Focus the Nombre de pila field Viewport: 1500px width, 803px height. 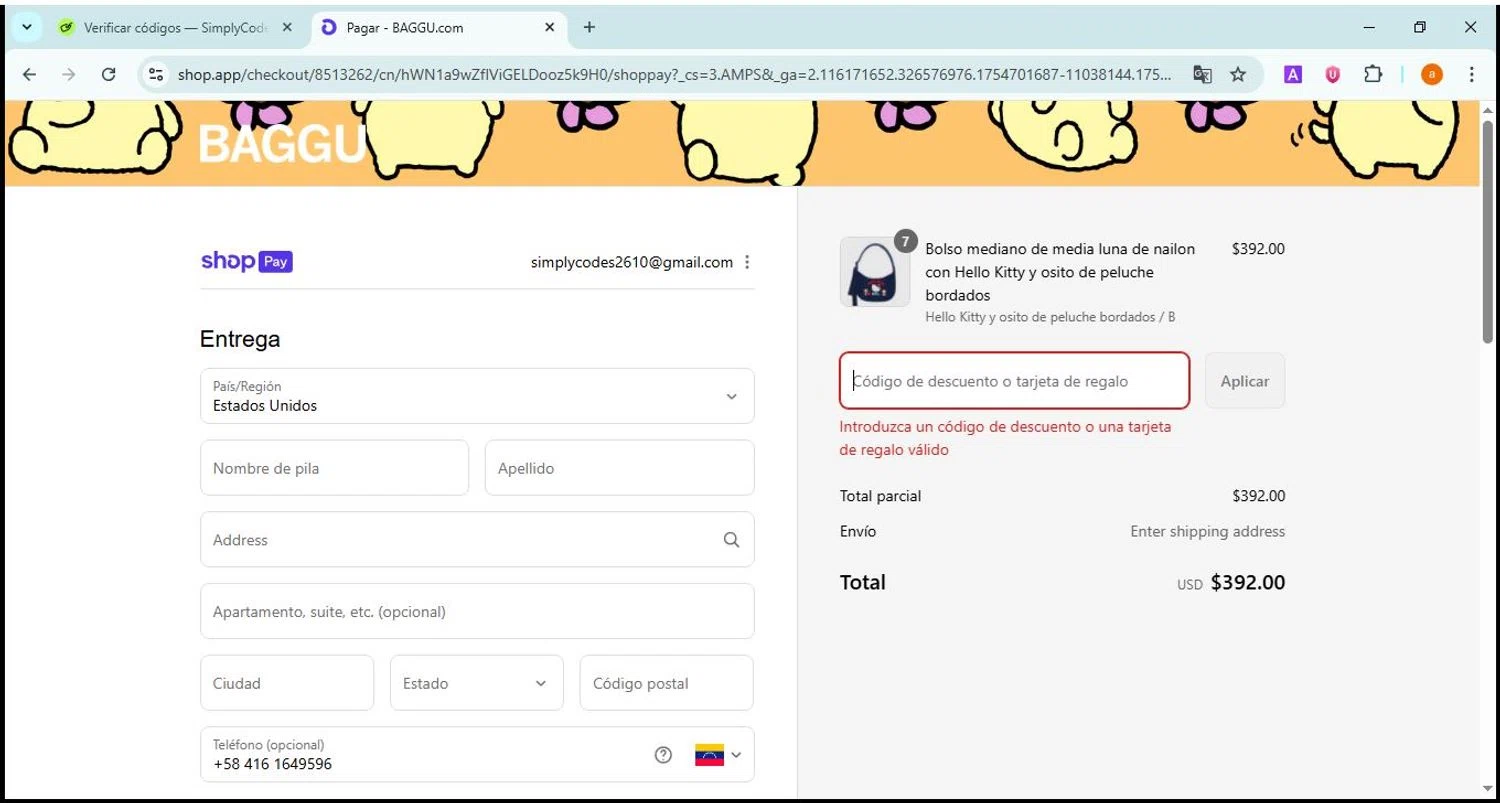point(334,468)
